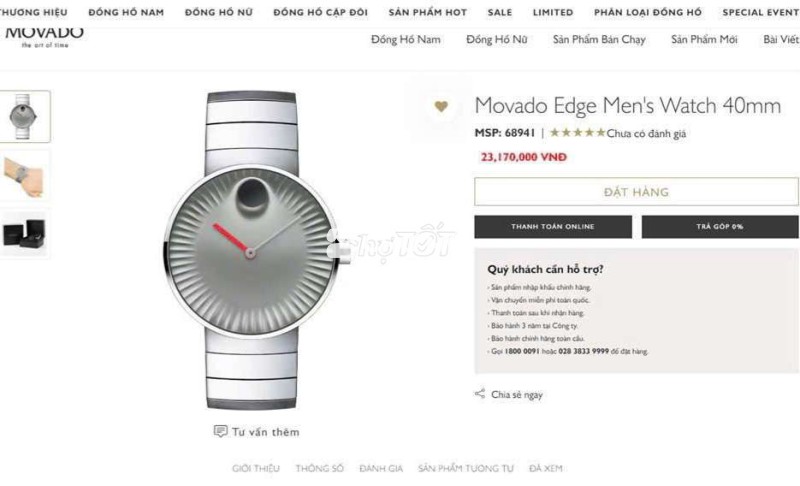Click the heart wishlist icon
Screen dimensions: 800x486
(x=441, y=106)
